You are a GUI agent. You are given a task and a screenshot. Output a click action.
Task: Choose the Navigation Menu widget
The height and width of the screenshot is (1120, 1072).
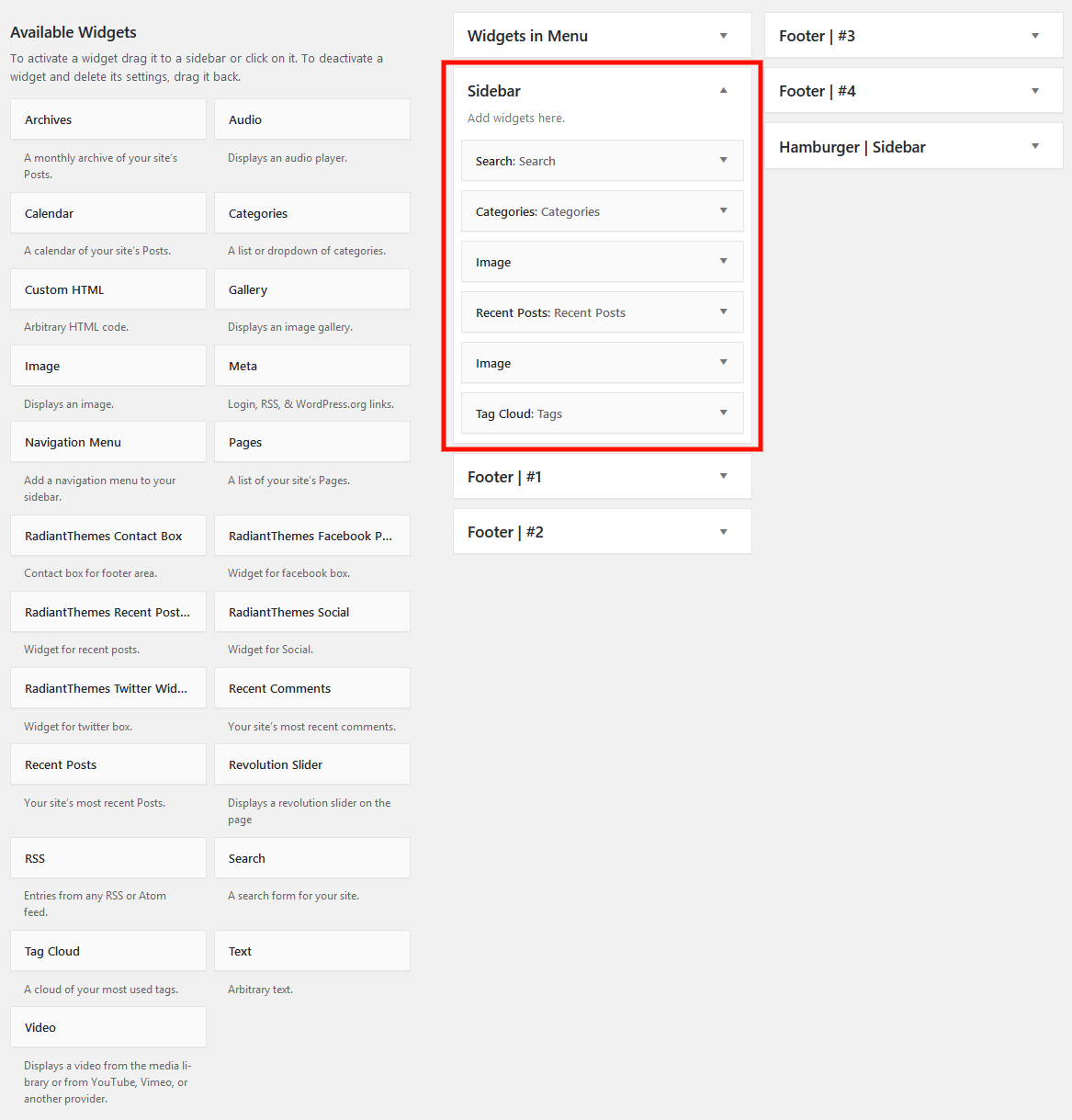[108, 442]
